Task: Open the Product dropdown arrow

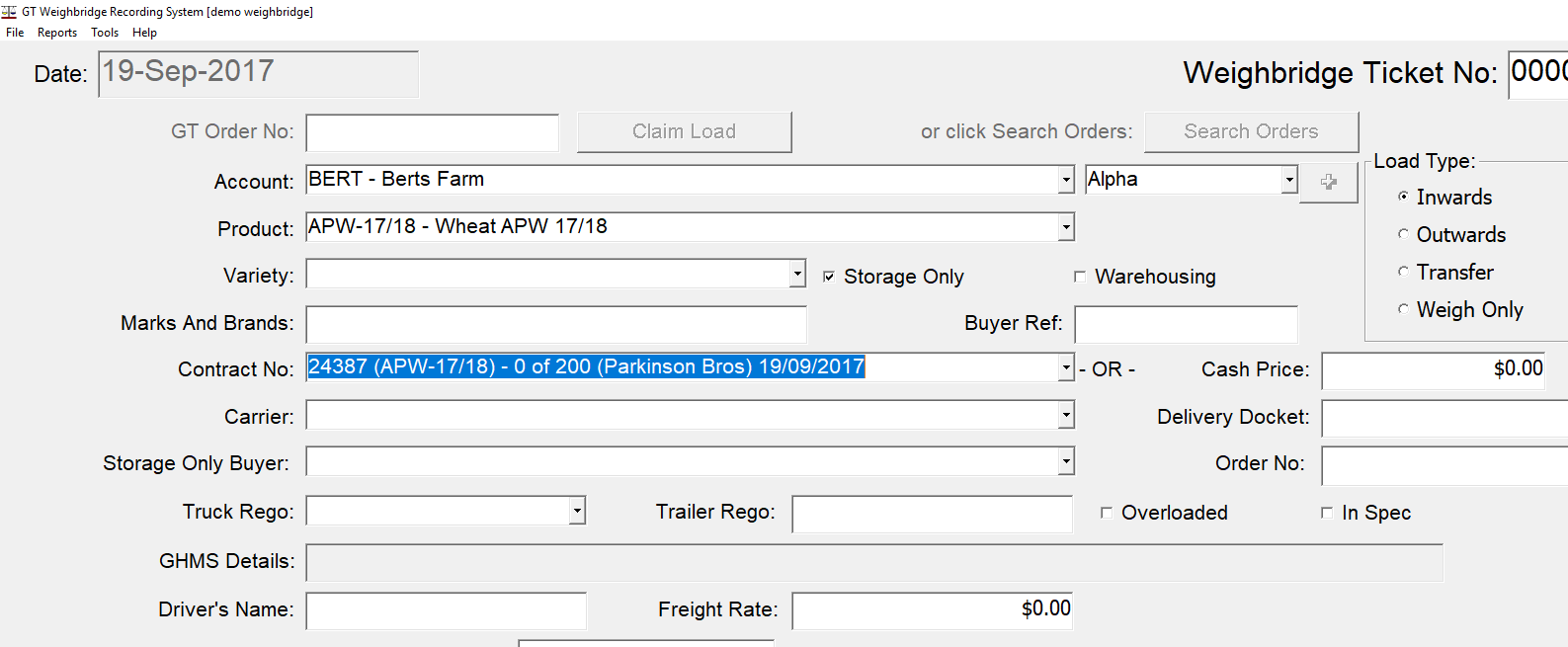Action: (1066, 227)
